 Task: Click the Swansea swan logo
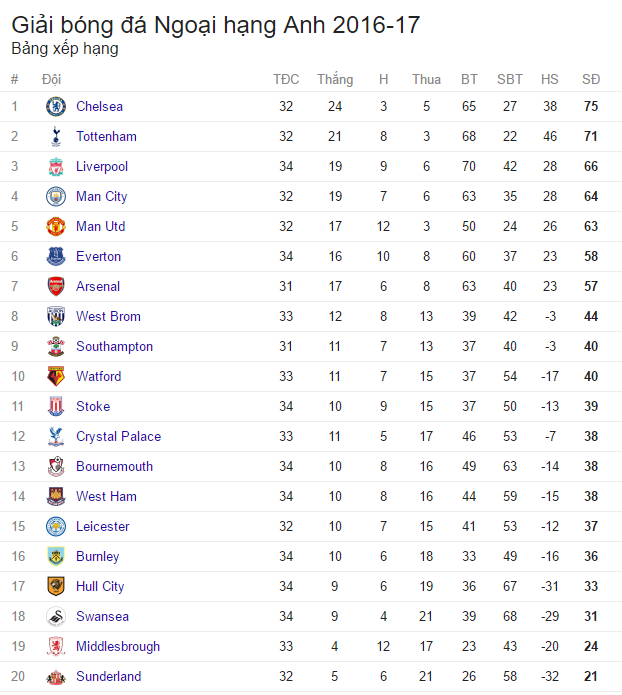click(x=56, y=617)
